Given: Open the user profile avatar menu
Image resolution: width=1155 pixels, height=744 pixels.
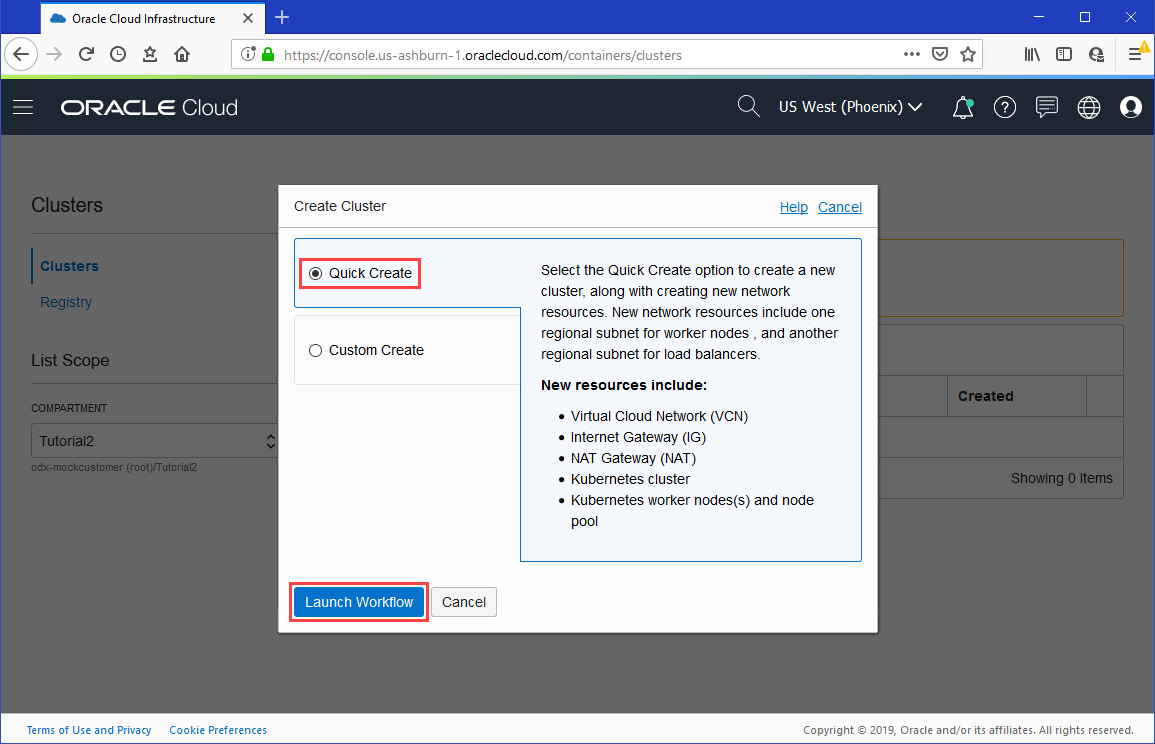Looking at the screenshot, I should [x=1131, y=108].
